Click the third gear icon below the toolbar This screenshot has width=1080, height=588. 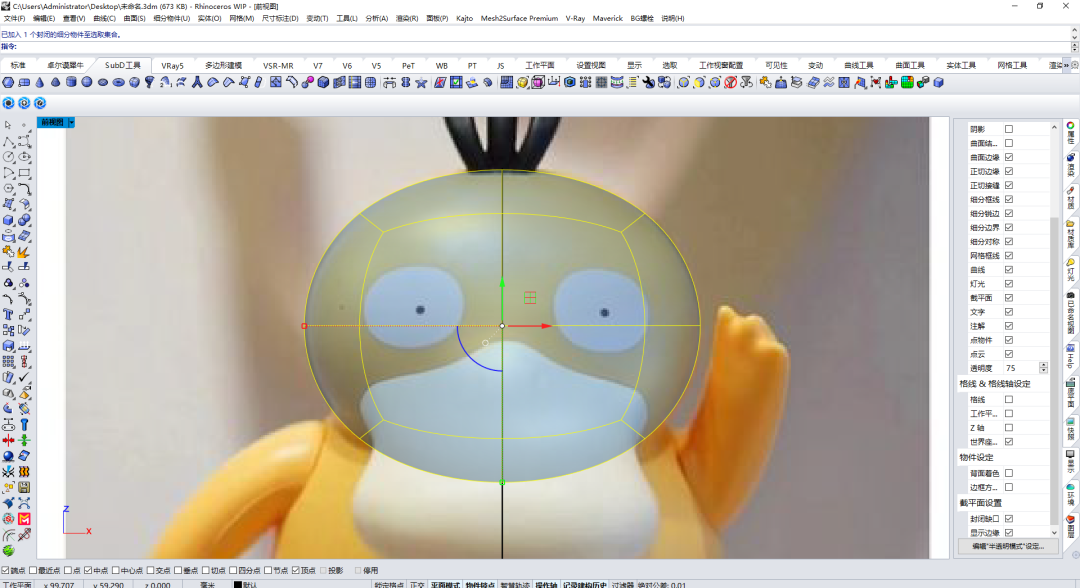40,103
